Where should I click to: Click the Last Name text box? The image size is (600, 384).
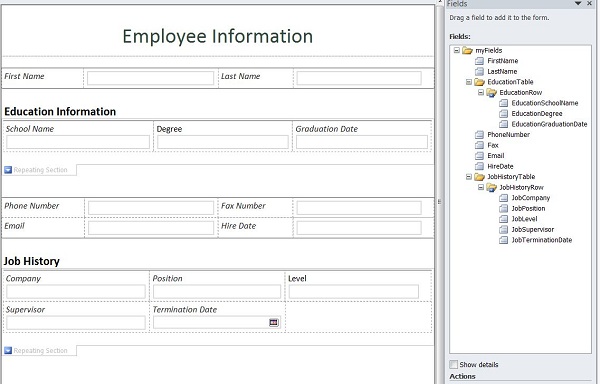point(359,78)
